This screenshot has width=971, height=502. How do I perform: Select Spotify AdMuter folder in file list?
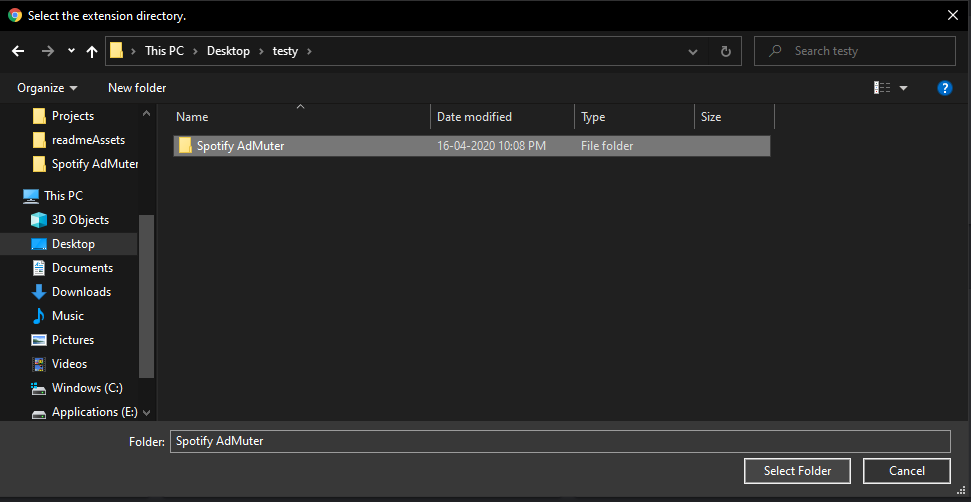pyautogui.click(x=471, y=146)
